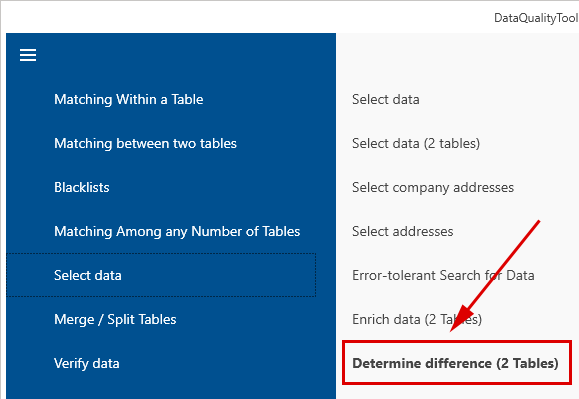Open Merge / Split Tables
This screenshot has height=399, width=579.
pyautogui.click(x=115, y=319)
